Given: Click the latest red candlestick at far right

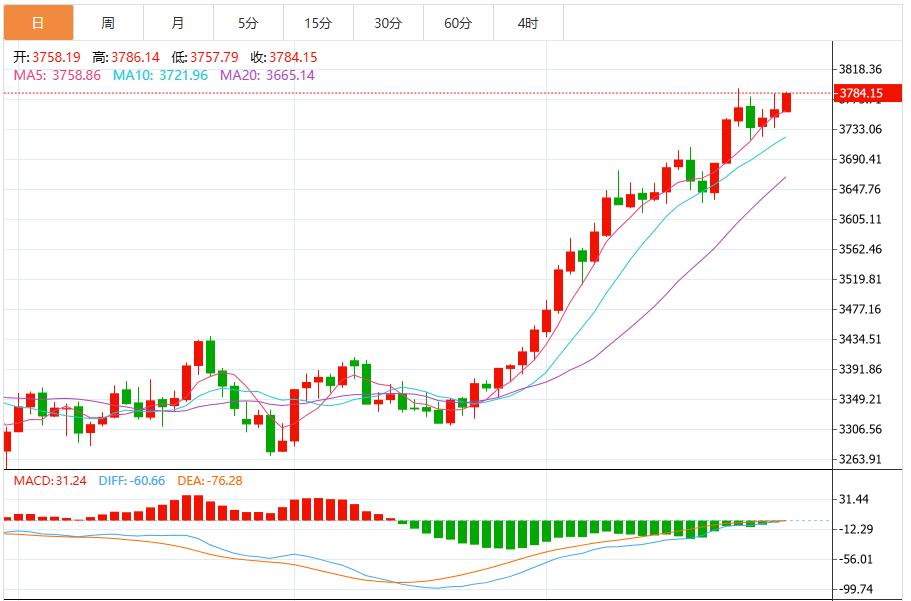Looking at the screenshot, I should tap(787, 102).
